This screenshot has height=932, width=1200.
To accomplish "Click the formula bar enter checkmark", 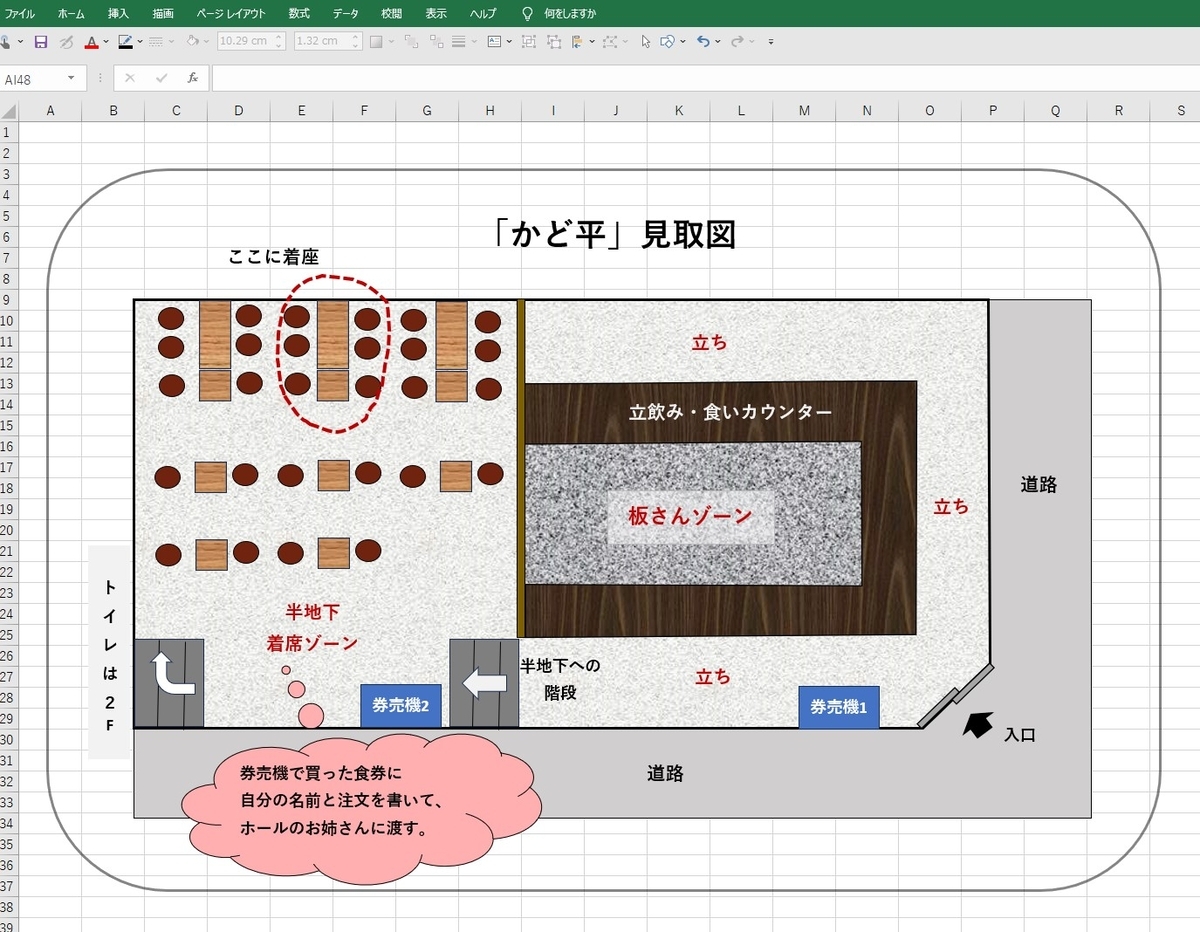I will pyautogui.click(x=161, y=77).
